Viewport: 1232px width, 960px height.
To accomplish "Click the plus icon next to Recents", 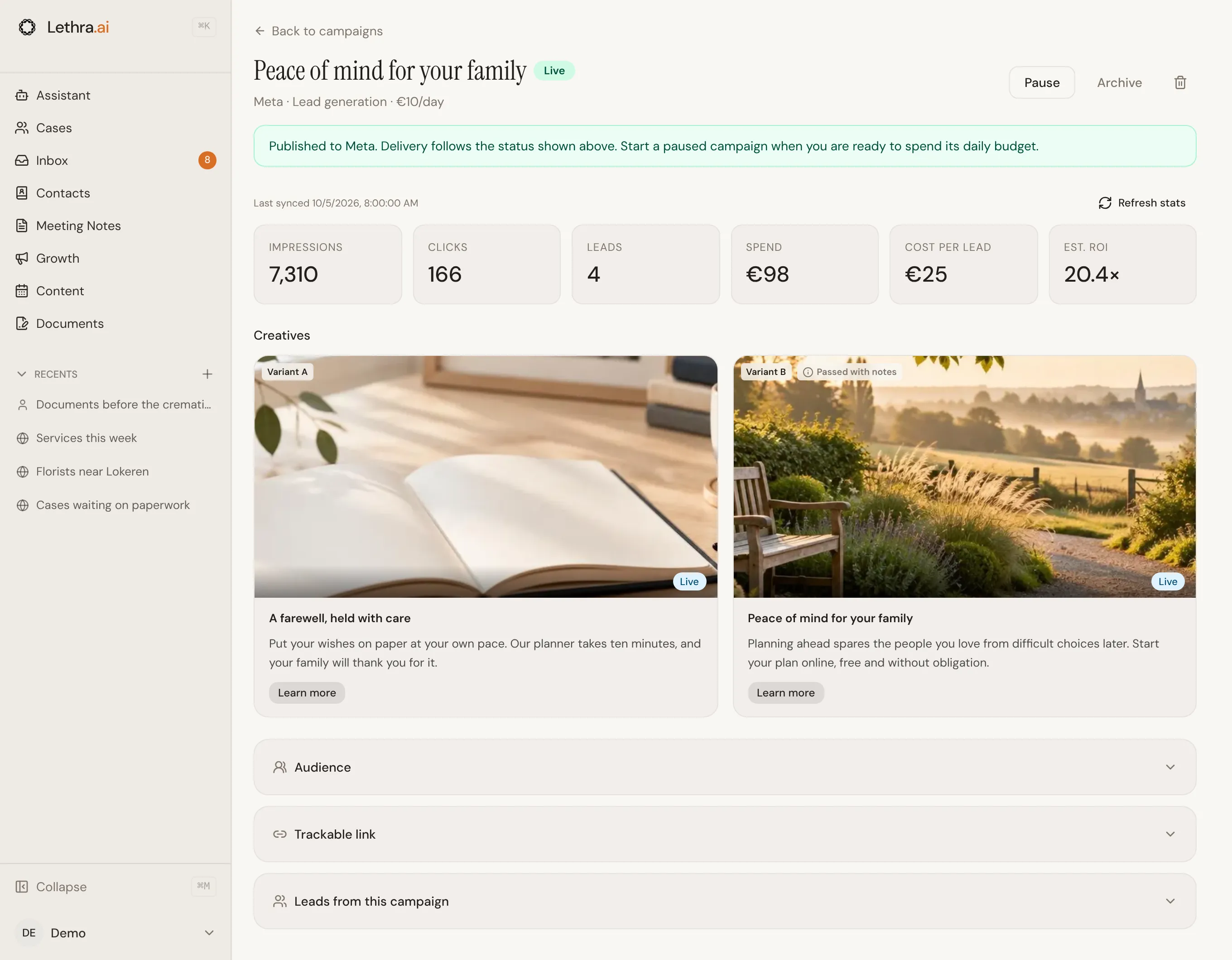I will coord(207,374).
